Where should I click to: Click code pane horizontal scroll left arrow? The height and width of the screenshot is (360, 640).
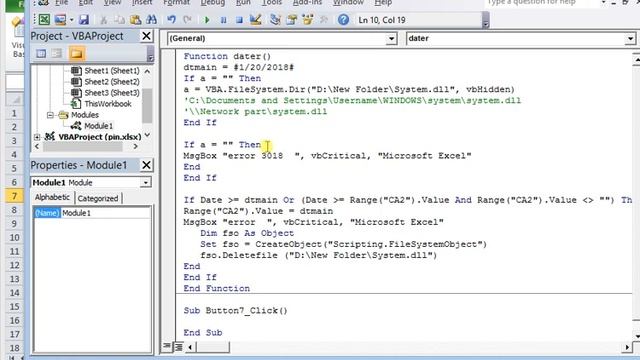(x=190, y=347)
